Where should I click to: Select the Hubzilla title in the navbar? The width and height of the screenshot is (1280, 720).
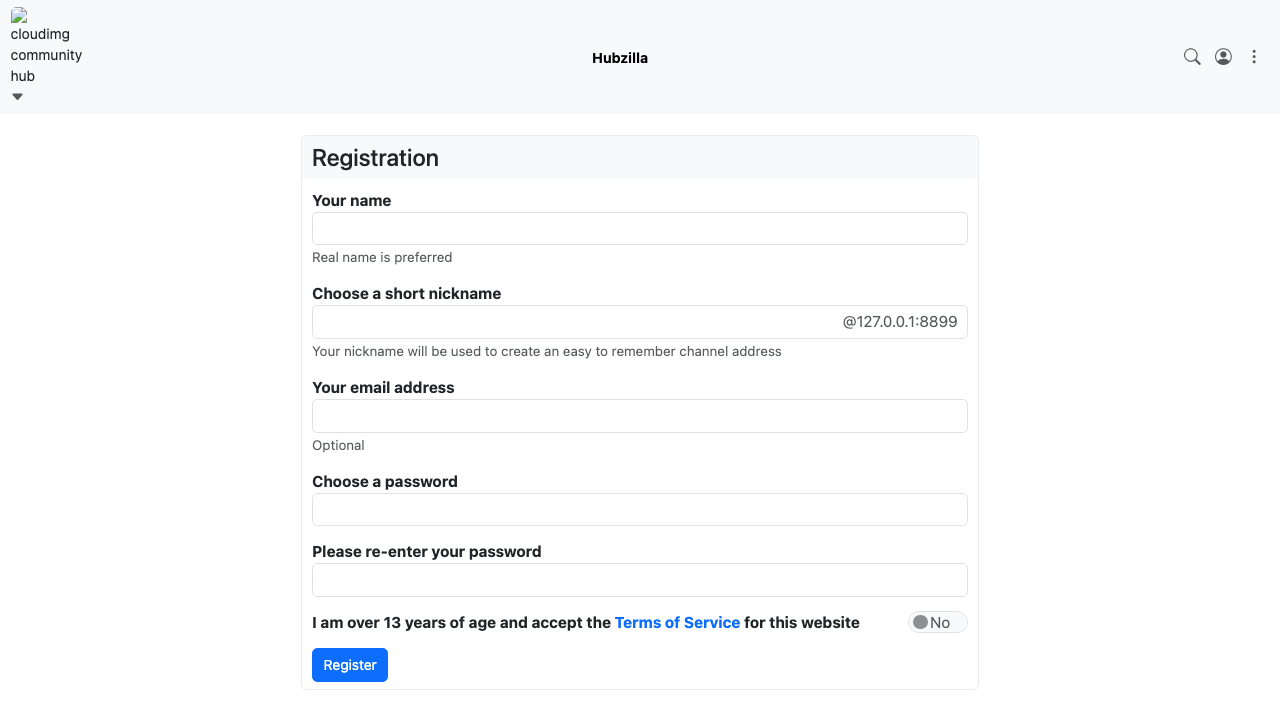click(x=620, y=58)
